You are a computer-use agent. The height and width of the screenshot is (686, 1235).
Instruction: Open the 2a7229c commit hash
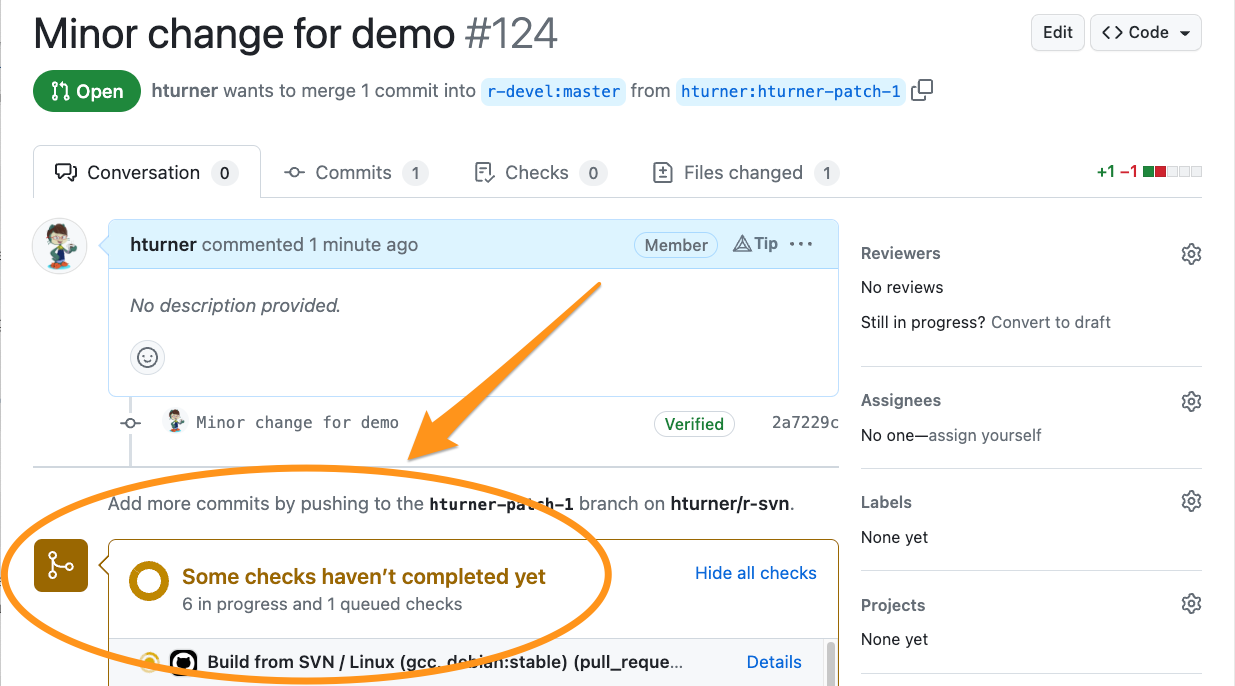point(804,422)
